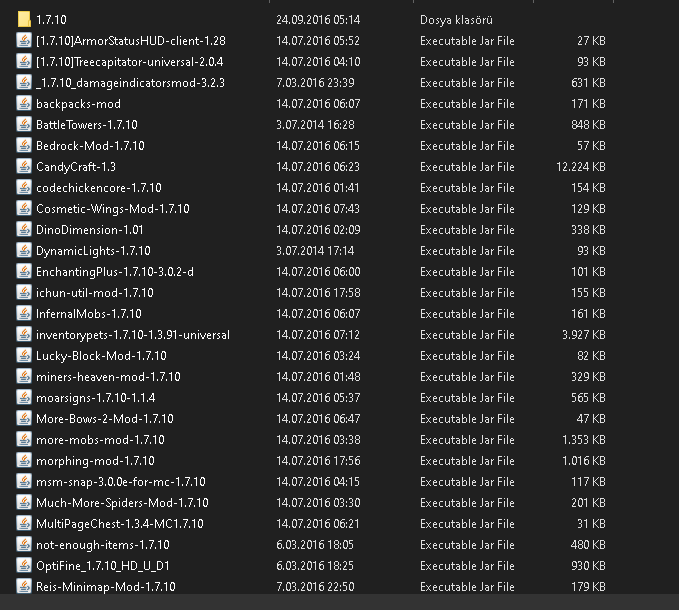Click the jar icon for OptiFine_1.7.10_HD_U_D1
This screenshot has height=610, width=679.
24,566
